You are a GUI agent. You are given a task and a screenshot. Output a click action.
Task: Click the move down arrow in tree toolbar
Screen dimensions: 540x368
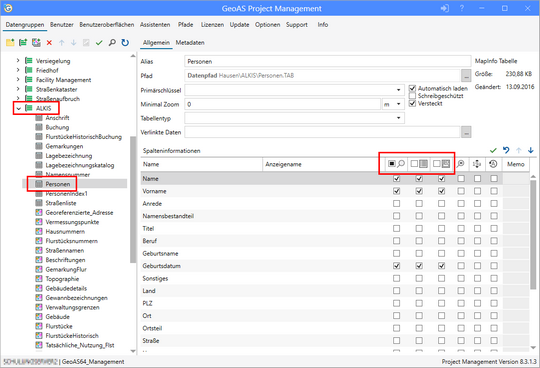click(x=74, y=43)
